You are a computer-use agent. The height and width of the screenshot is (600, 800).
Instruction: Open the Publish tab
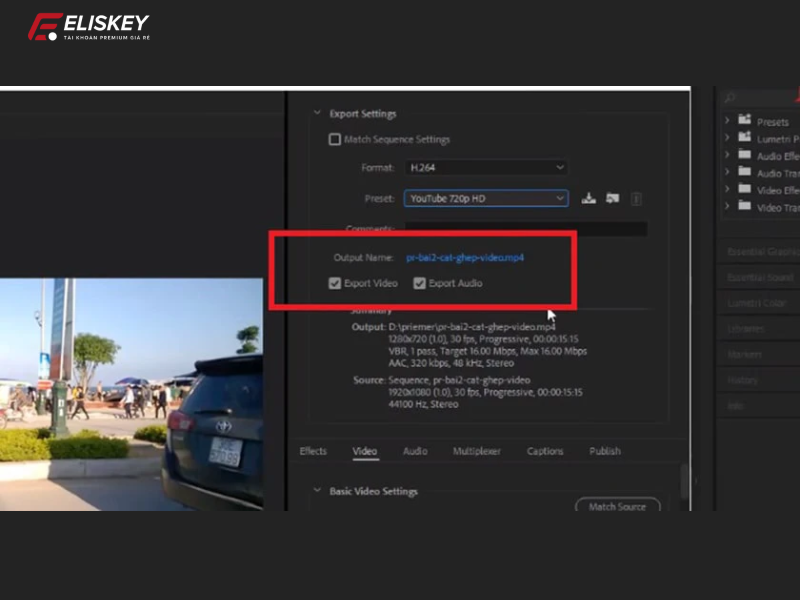click(604, 451)
